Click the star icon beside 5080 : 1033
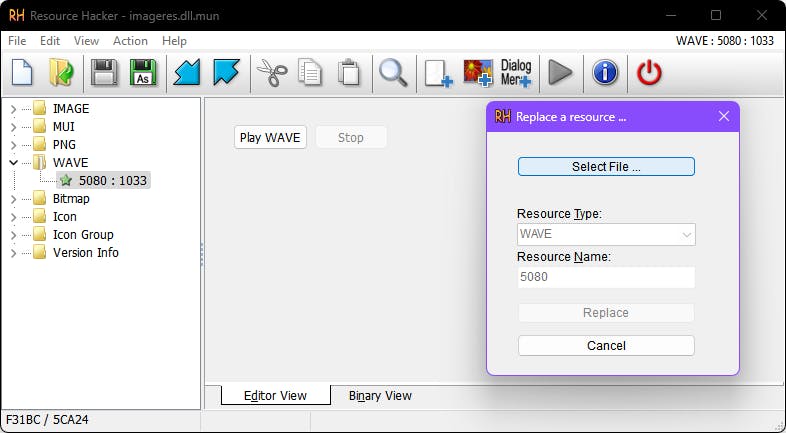 coord(66,180)
